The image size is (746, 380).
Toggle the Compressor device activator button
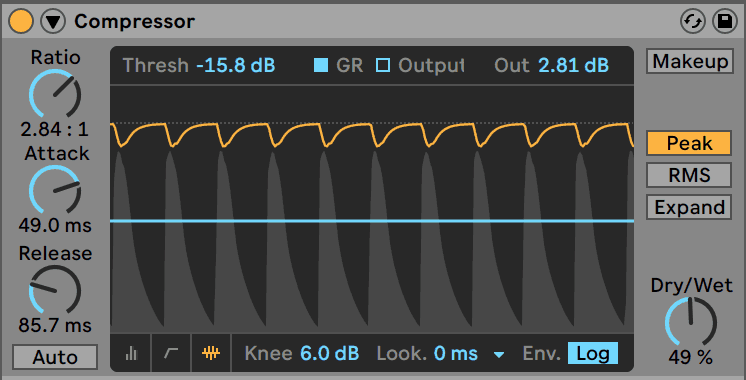click(x=21, y=21)
